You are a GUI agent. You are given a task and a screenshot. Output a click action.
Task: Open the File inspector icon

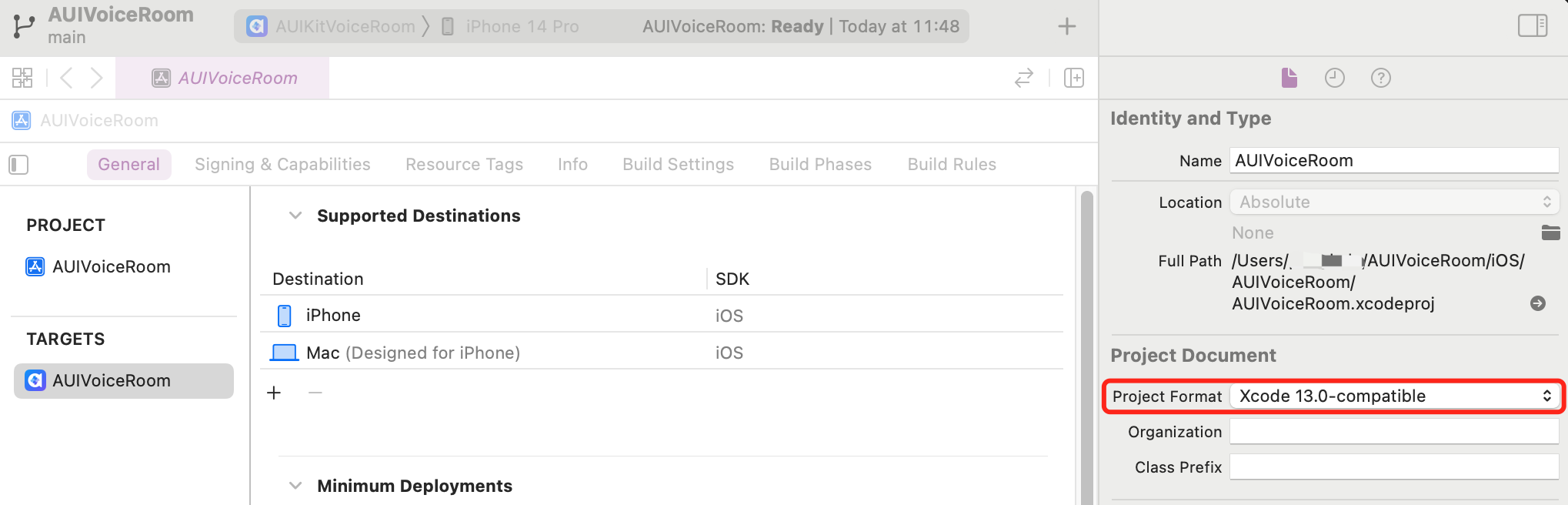pyautogui.click(x=1289, y=78)
